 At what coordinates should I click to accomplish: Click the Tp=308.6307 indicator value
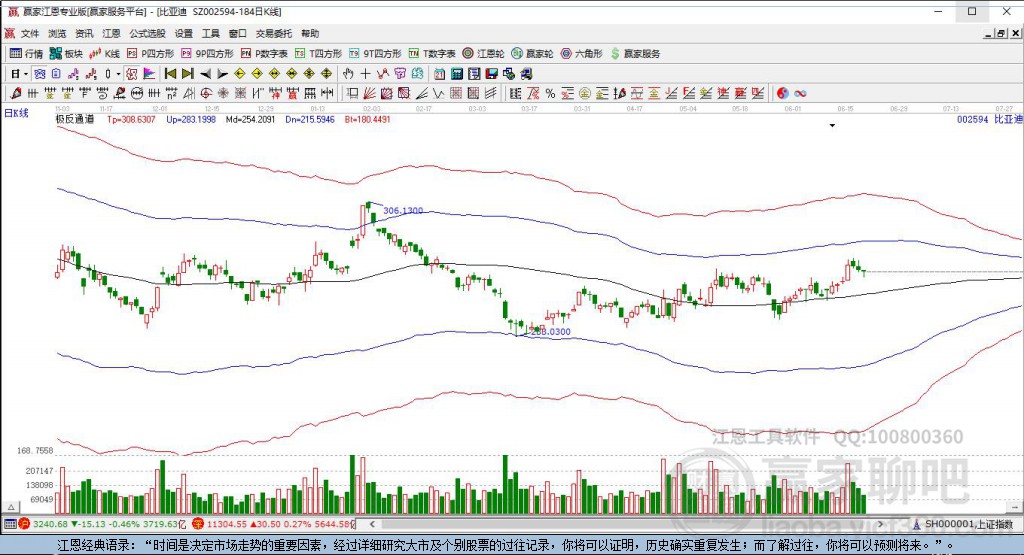pyautogui.click(x=131, y=119)
